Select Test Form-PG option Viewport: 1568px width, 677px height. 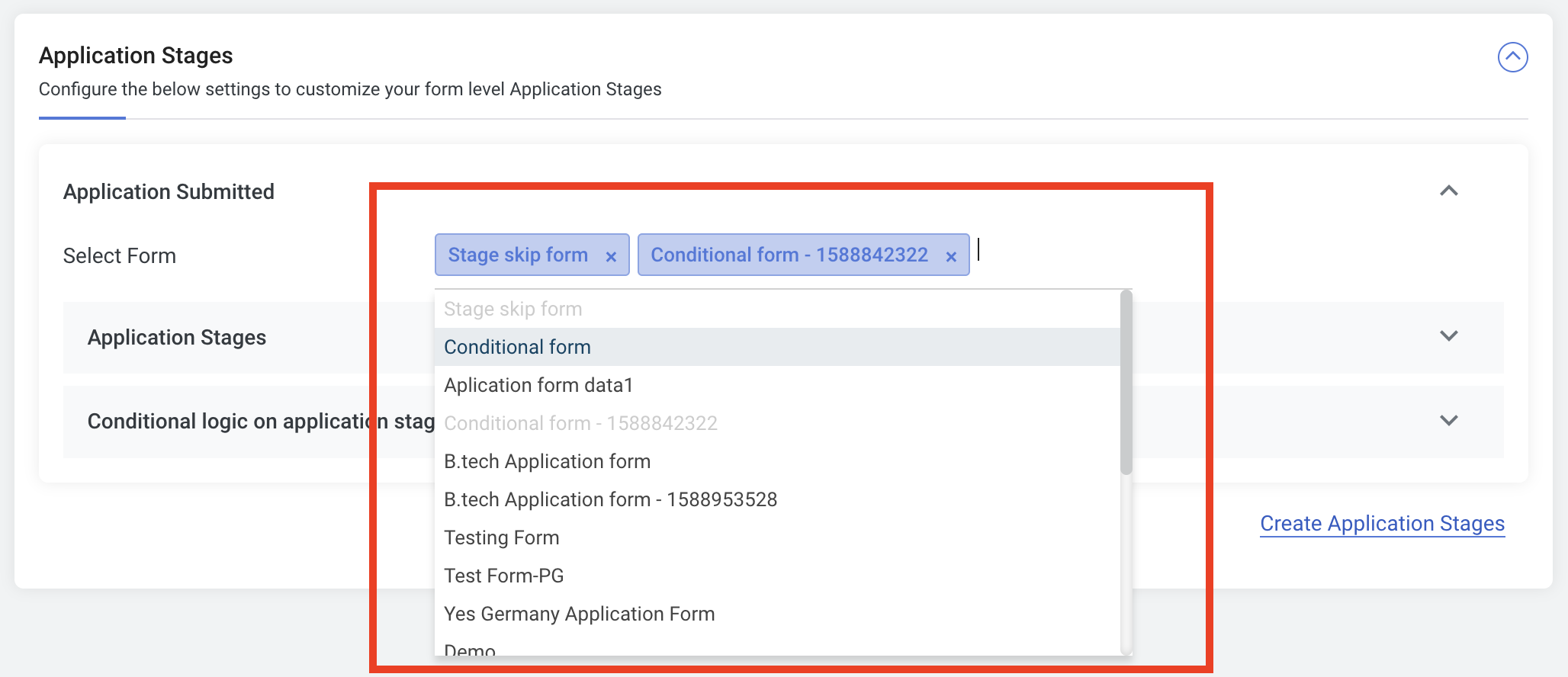(x=777, y=576)
